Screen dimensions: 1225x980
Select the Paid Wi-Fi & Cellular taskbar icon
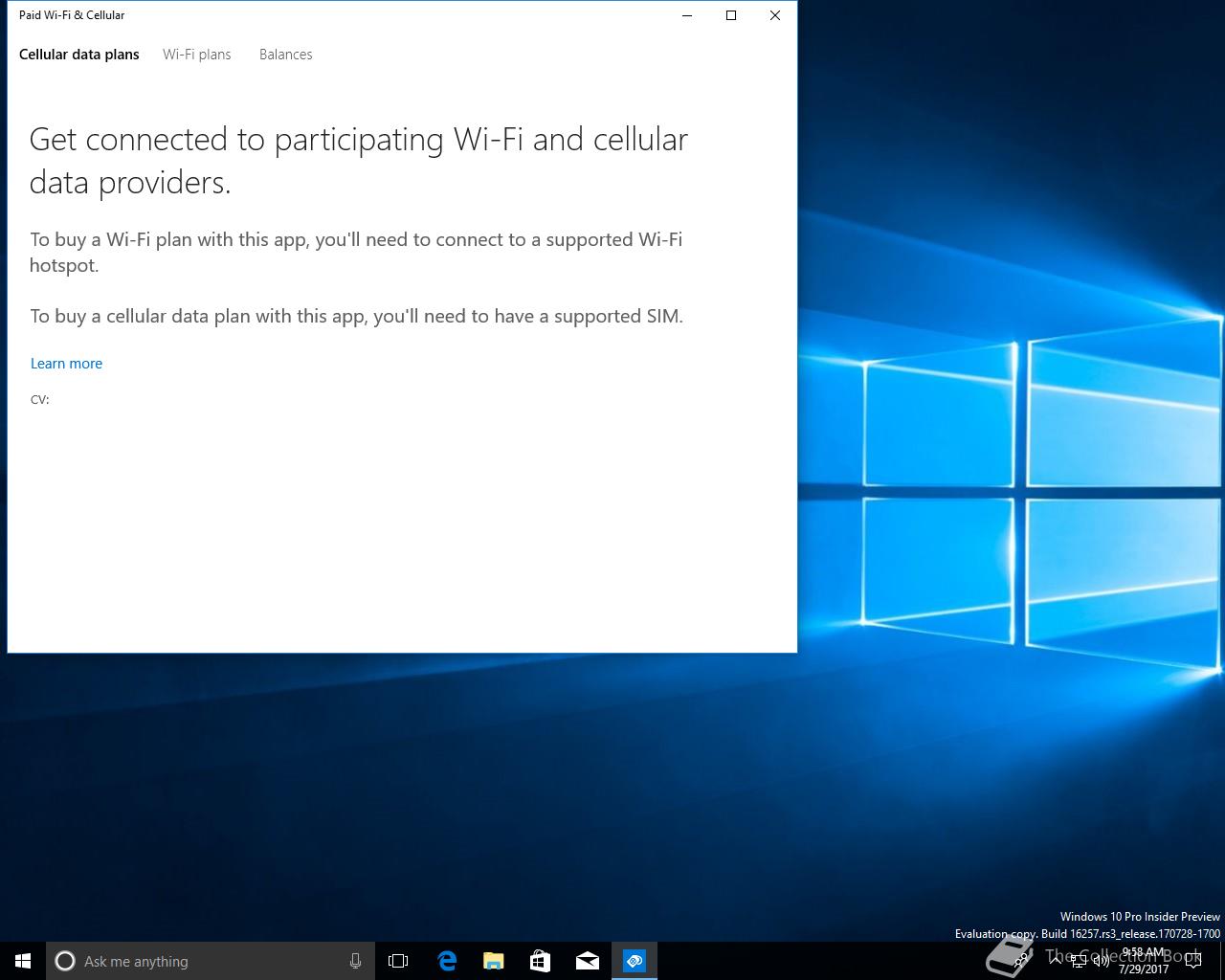635,961
